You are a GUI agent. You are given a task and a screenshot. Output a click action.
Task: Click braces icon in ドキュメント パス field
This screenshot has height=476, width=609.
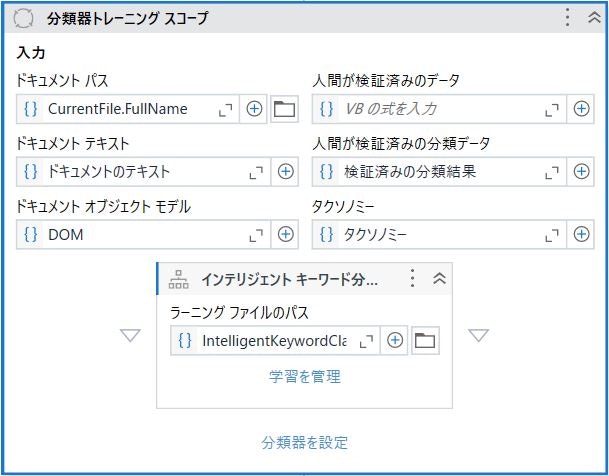[31, 109]
